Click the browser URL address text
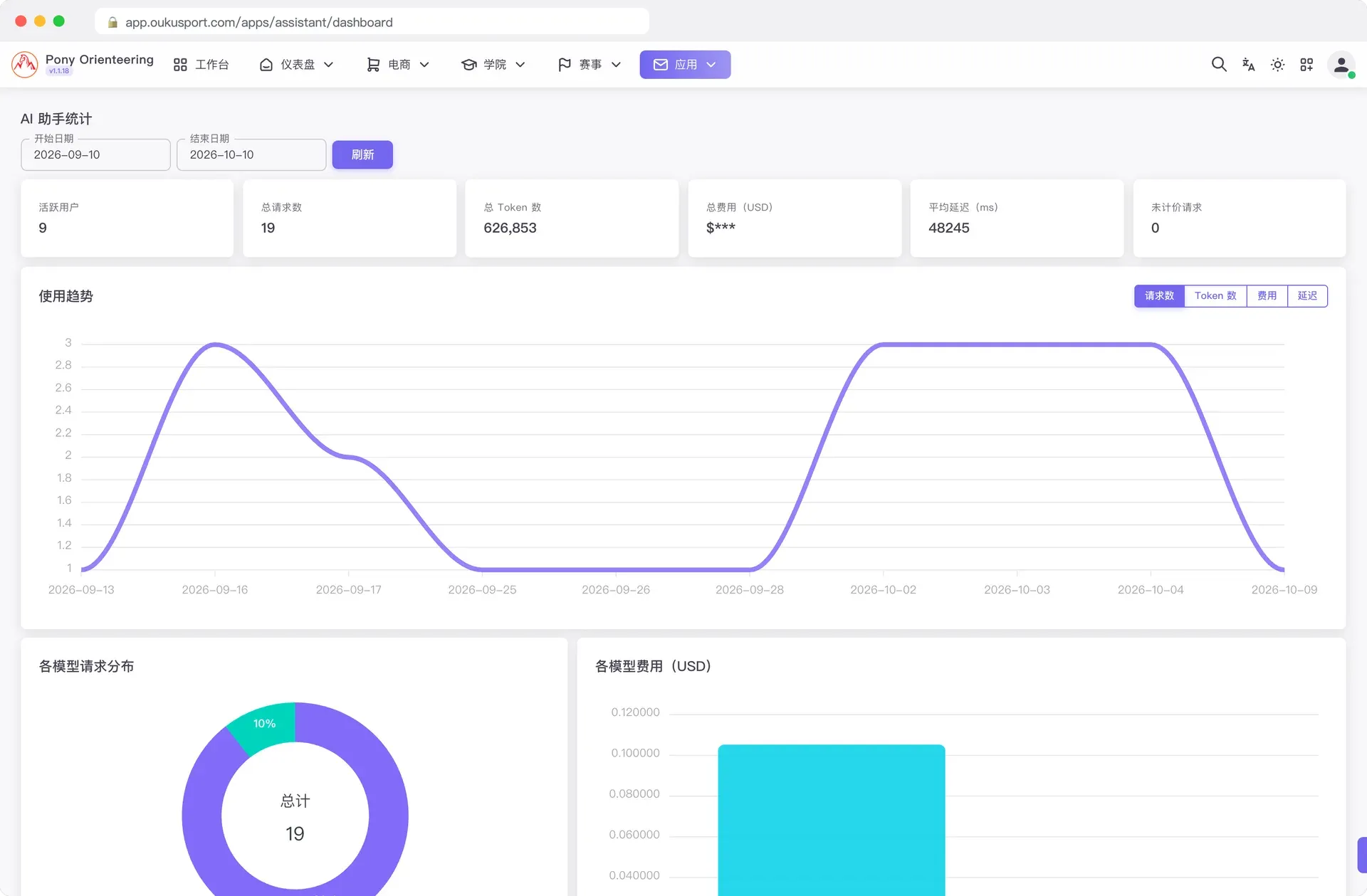This screenshot has height=896, width=1367. coord(259,22)
